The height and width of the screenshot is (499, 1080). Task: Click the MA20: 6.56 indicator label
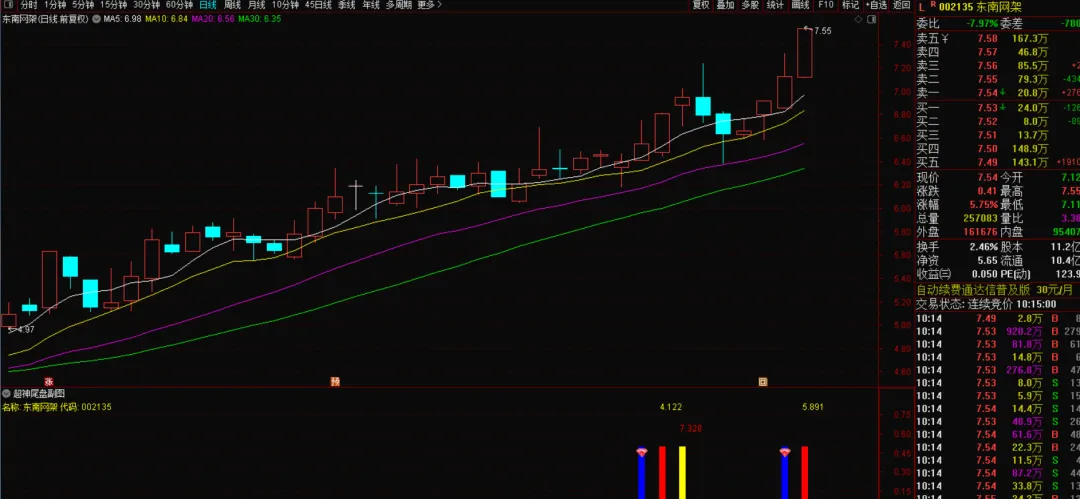pos(213,19)
